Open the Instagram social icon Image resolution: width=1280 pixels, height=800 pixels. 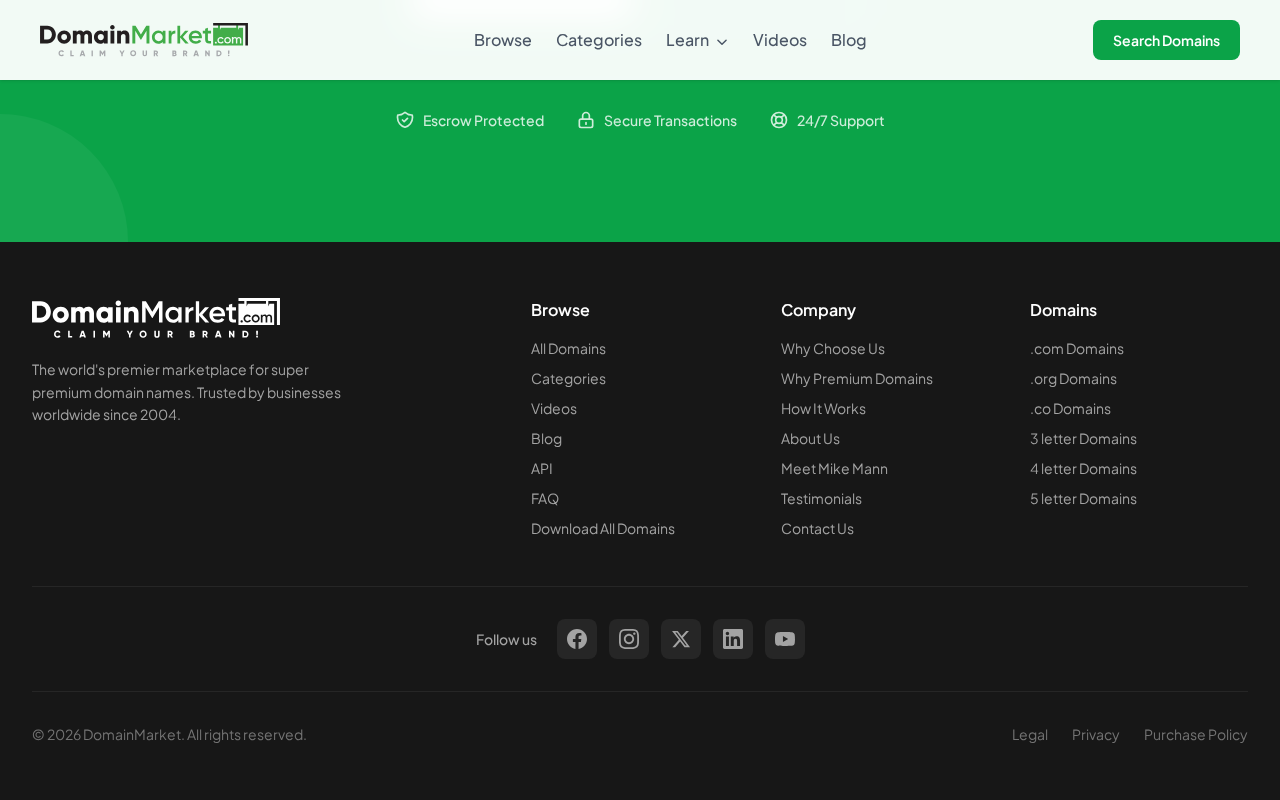[x=629, y=639]
